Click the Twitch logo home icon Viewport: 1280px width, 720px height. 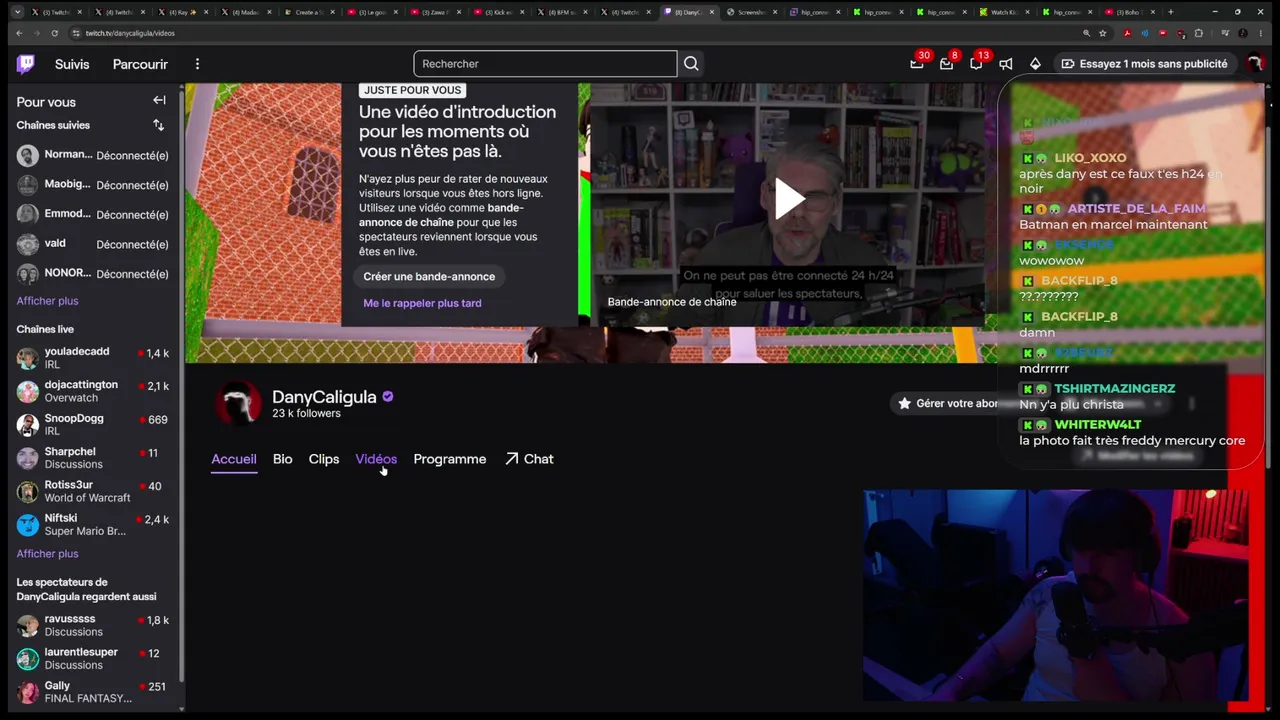click(x=26, y=64)
